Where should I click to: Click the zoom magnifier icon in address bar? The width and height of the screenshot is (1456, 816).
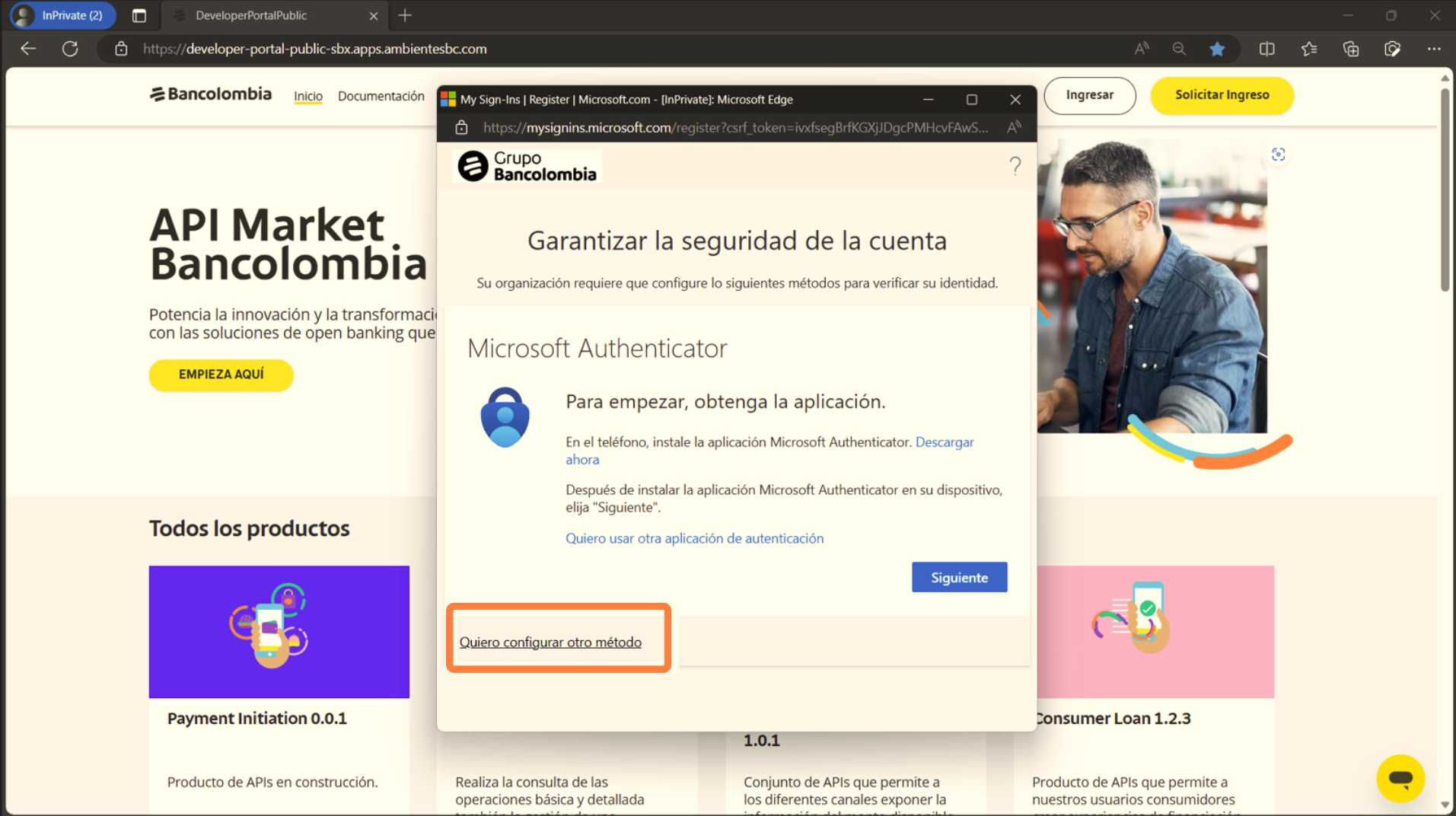point(1179,49)
